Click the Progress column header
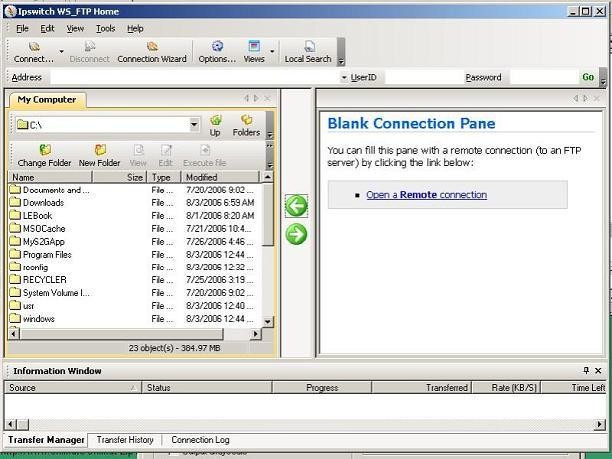Viewport: 612px width, 459px height. point(322,388)
